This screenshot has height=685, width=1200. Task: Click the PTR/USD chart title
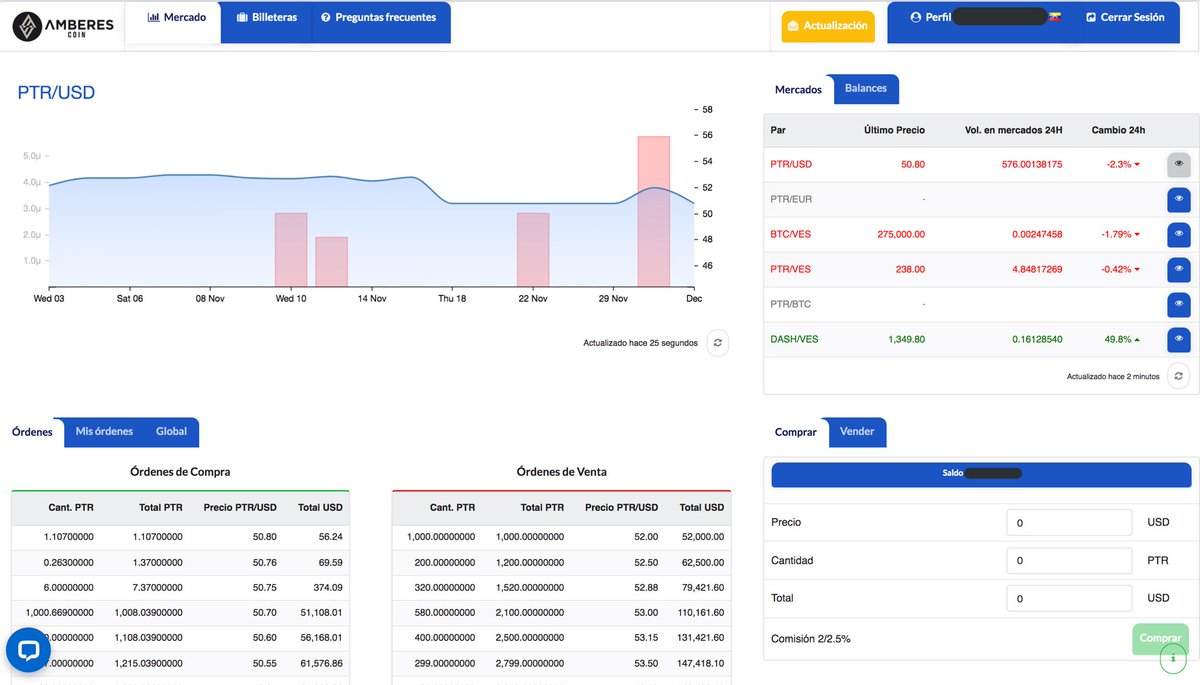(x=56, y=93)
